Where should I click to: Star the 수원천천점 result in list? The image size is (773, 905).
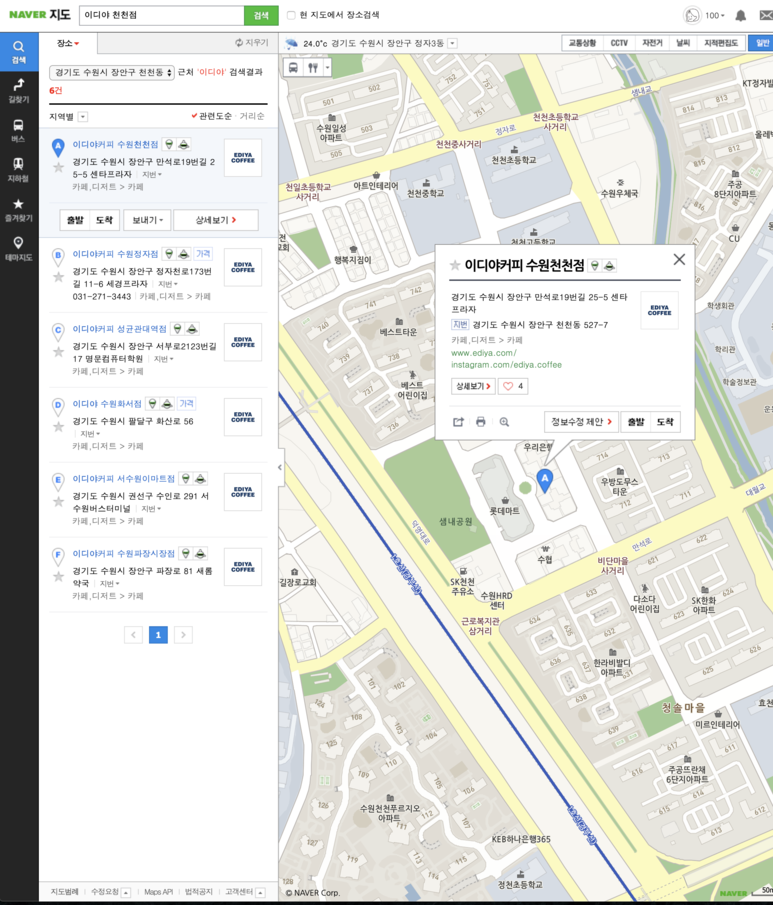(58, 168)
